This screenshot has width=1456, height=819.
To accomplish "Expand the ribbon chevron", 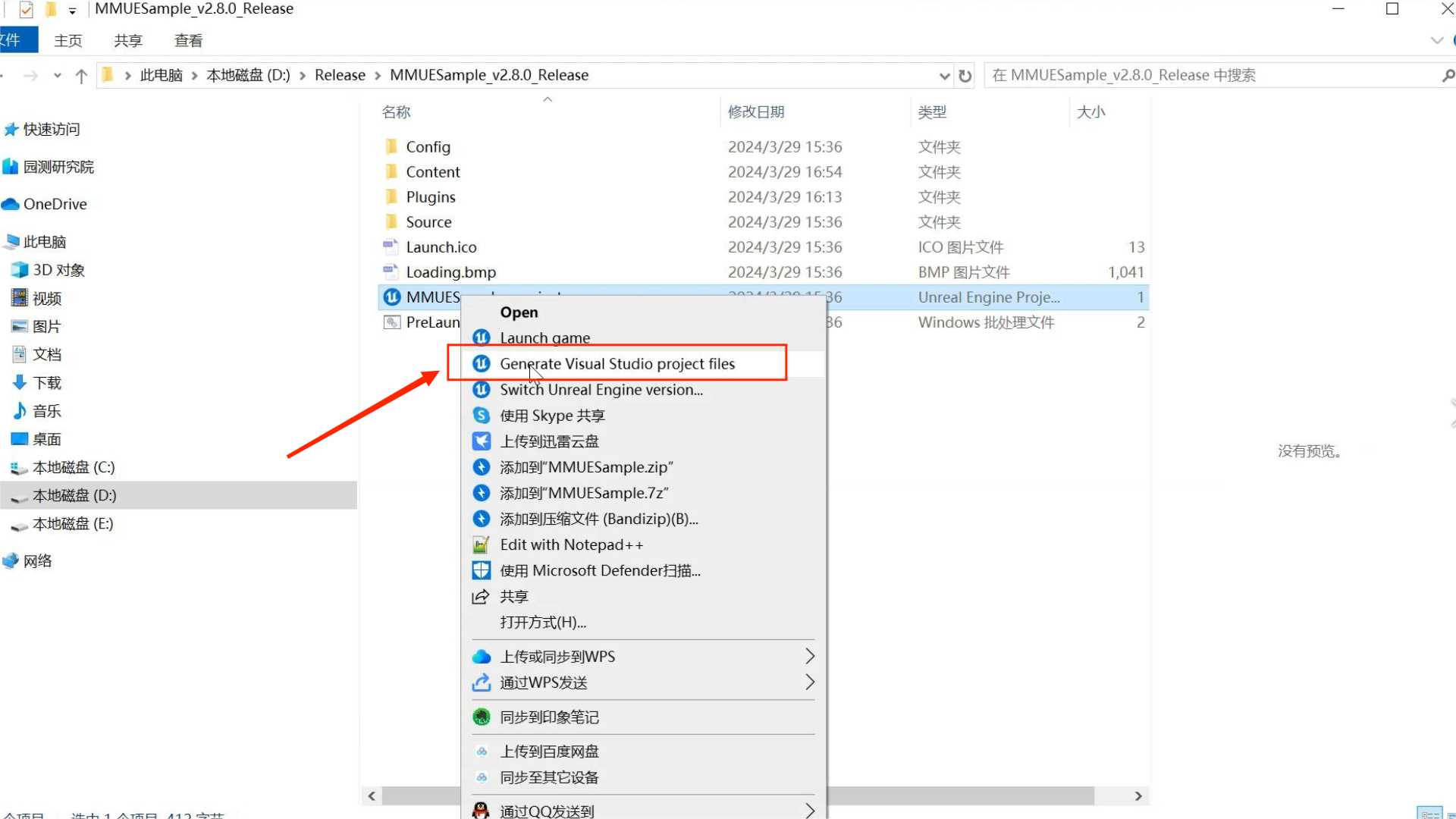I will [1437, 40].
